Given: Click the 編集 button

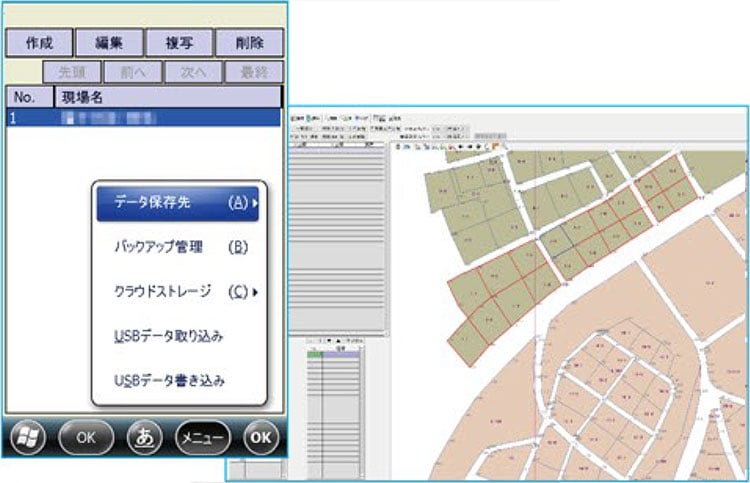Looking at the screenshot, I should pyautogui.click(x=108, y=43).
